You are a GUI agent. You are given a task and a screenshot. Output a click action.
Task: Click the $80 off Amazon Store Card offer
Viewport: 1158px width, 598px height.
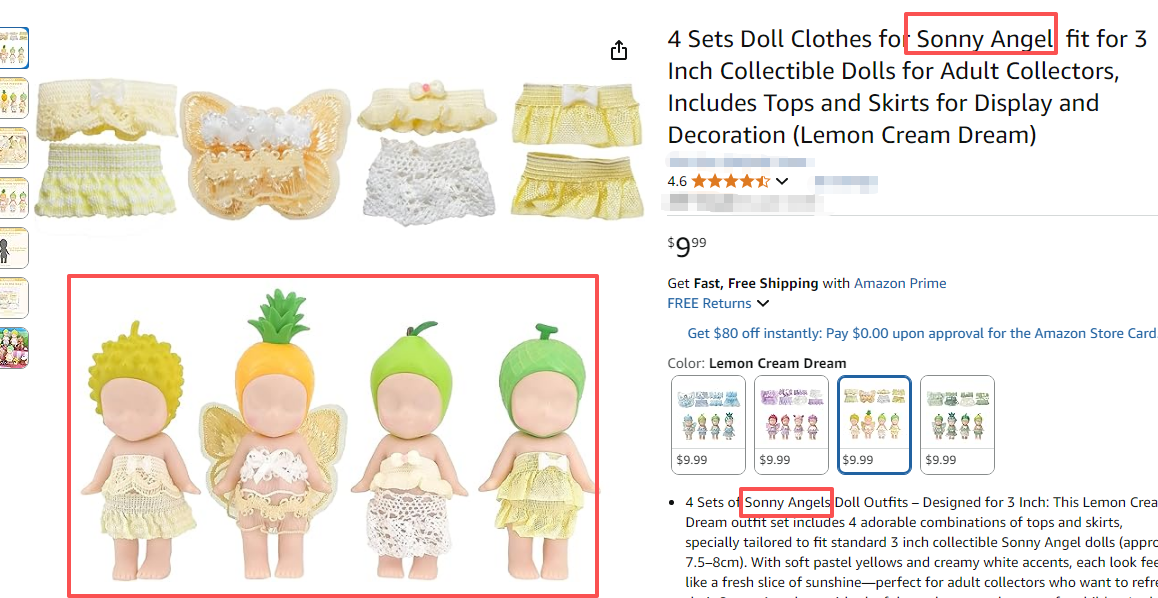click(920, 333)
